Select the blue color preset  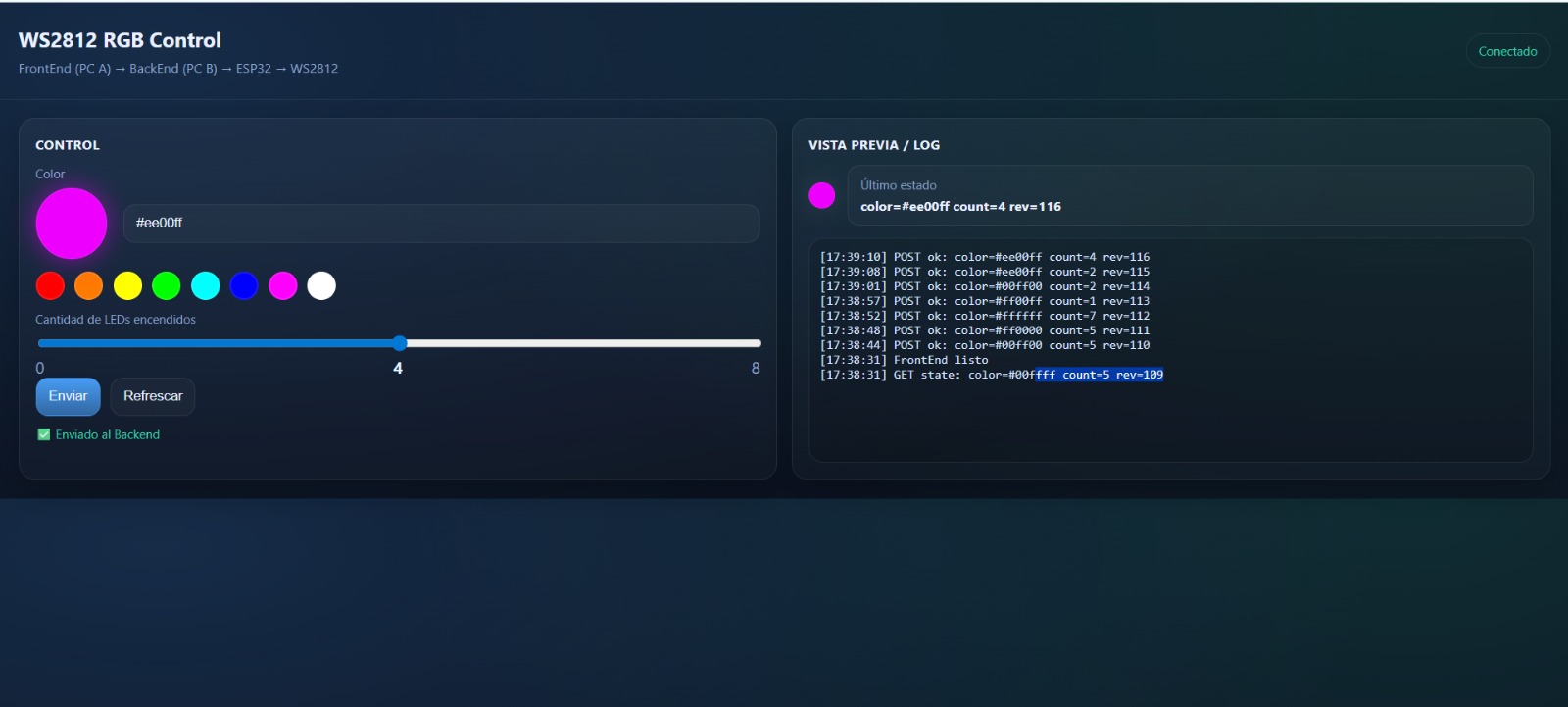click(244, 285)
